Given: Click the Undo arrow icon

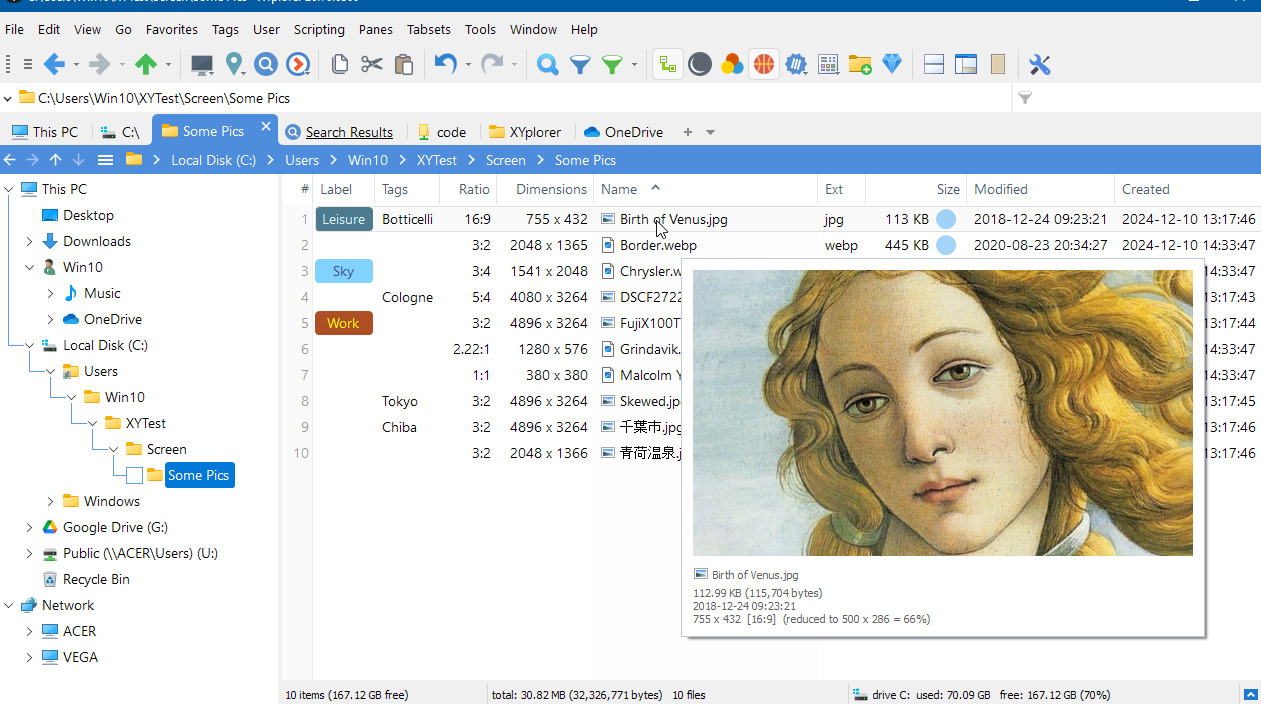Looking at the screenshot, I should pos(445,64).
